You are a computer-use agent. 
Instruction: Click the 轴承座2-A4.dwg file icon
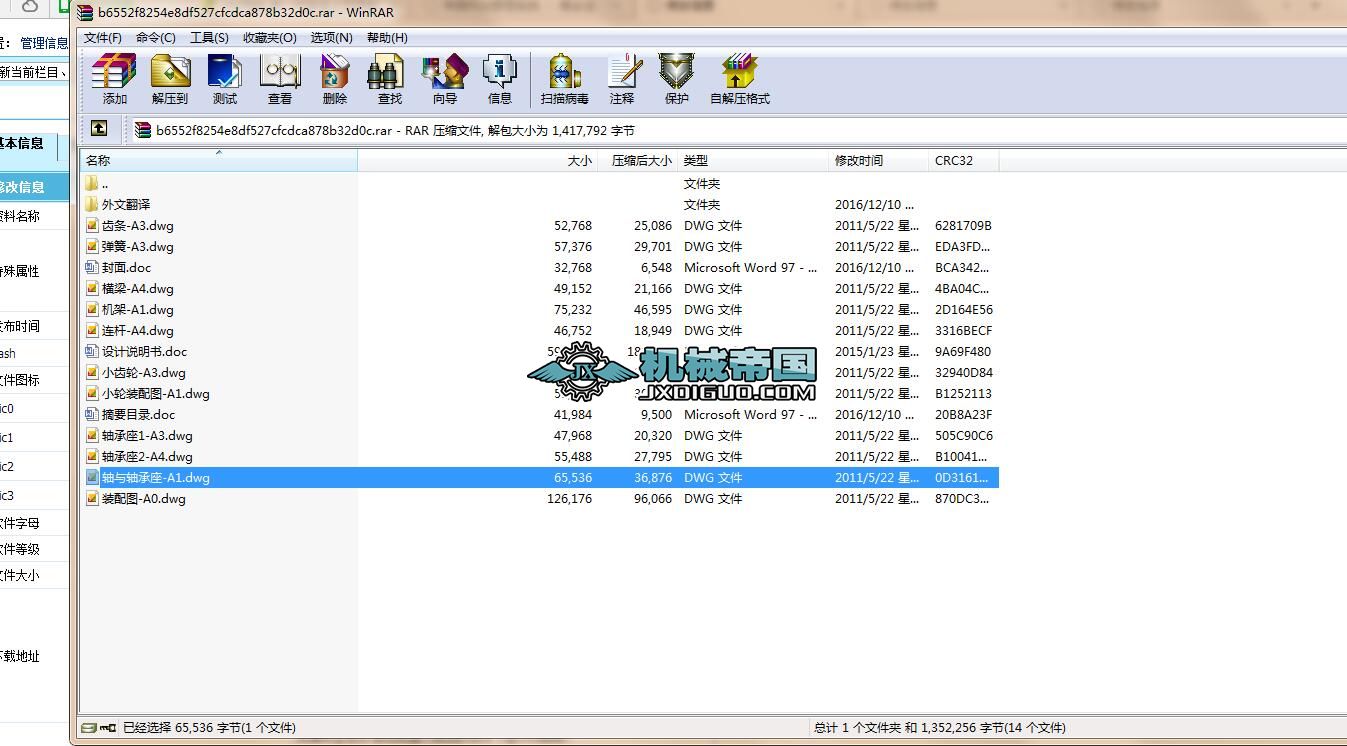pos(92,456)
